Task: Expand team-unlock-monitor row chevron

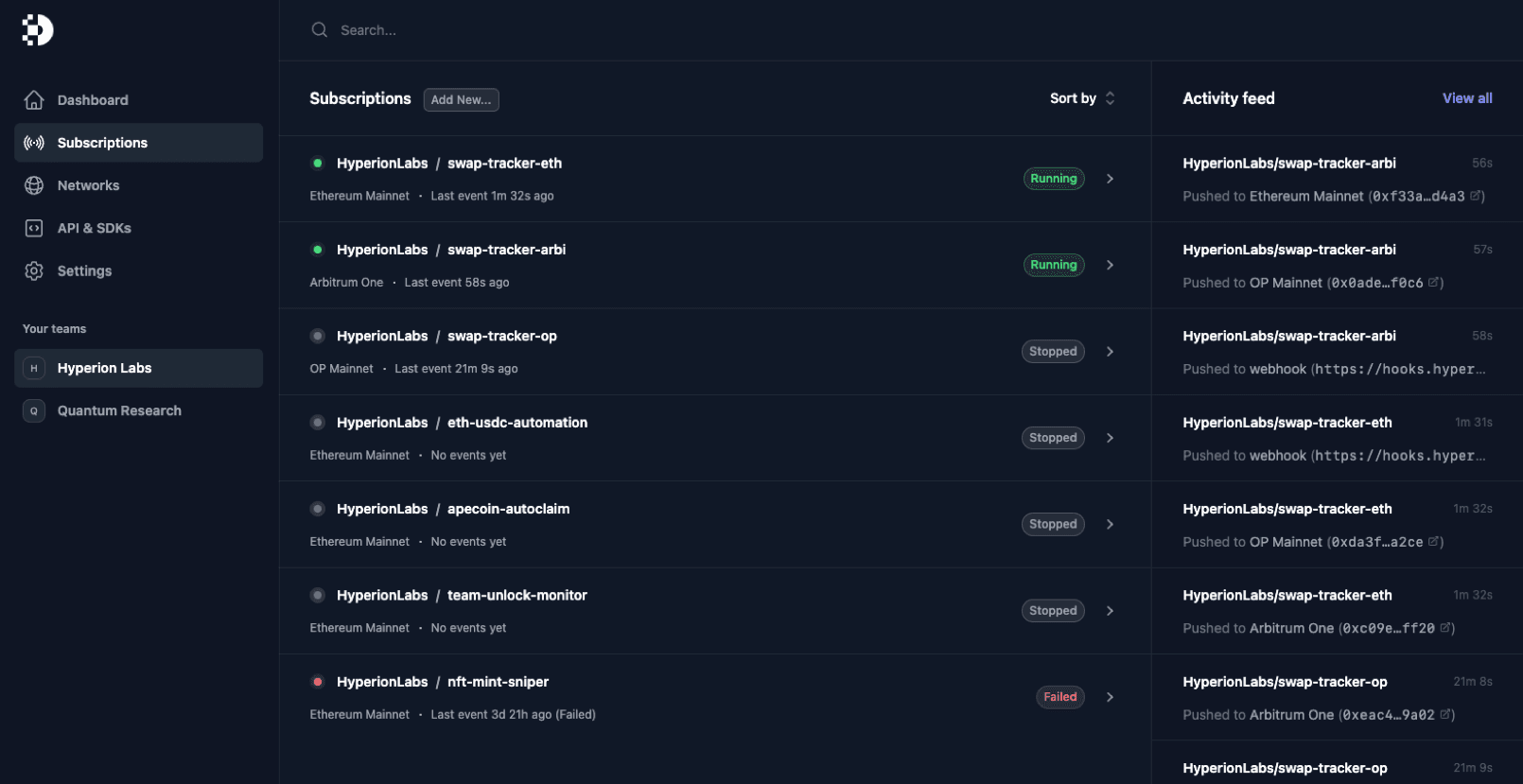Action: pos(1111,611)
